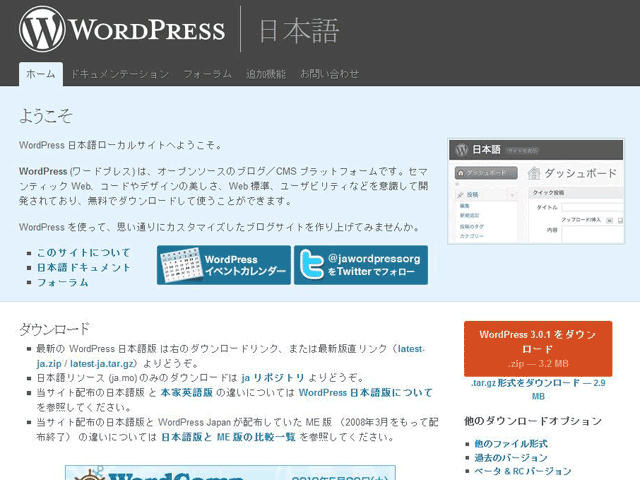Open the ドキュメンテーション menu item
Image resolution: width=640 pixels, height=480 pixels.
pyautogui.click(x=120, y=74)
